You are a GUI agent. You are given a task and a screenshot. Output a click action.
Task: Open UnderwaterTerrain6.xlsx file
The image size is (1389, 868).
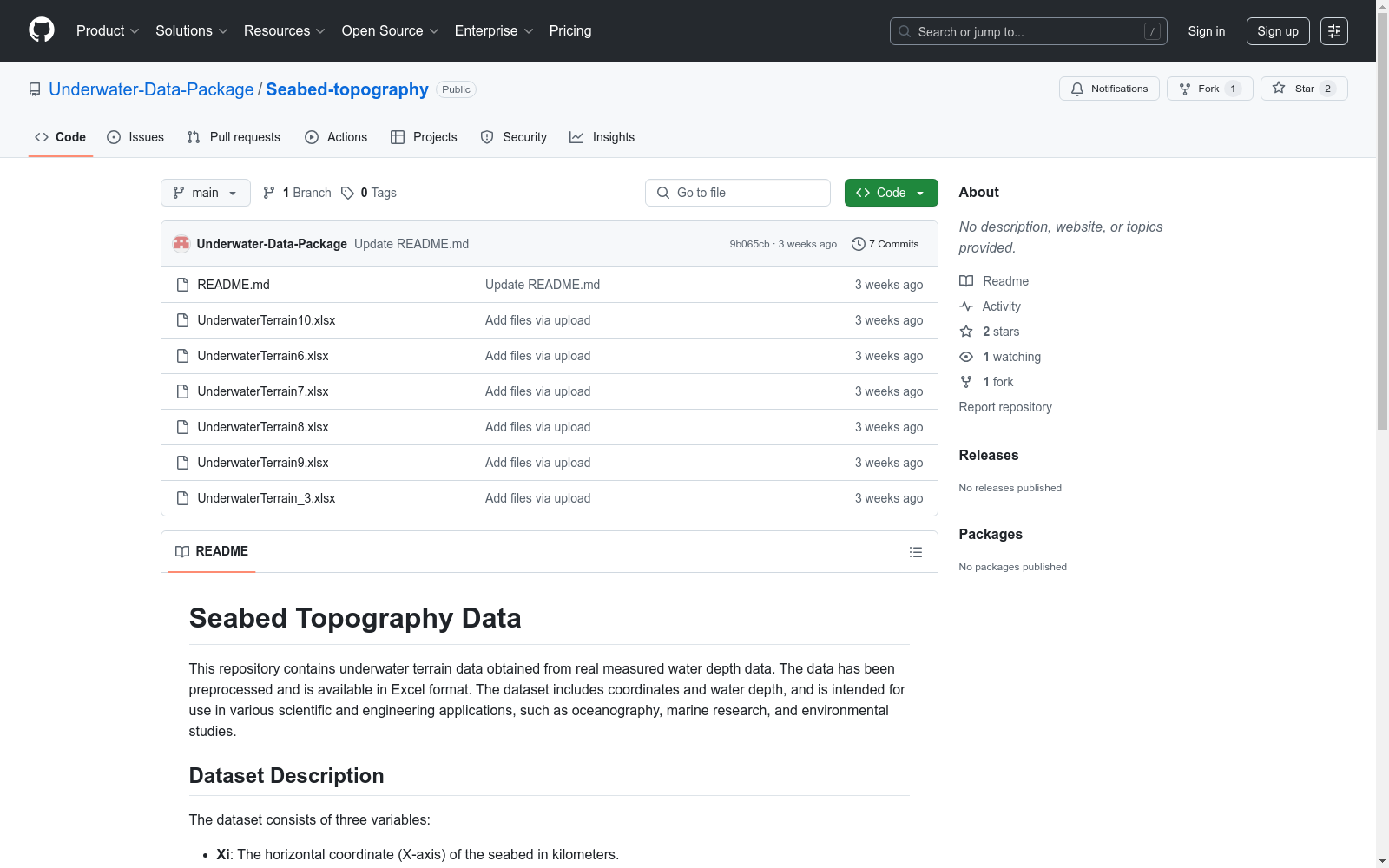click(x=263, y=356)
